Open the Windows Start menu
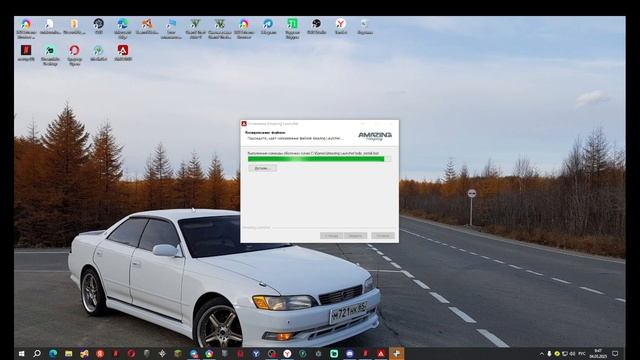The height and width of the screenshot is (360, 640). pyautogui.click(x=21, y=353)
